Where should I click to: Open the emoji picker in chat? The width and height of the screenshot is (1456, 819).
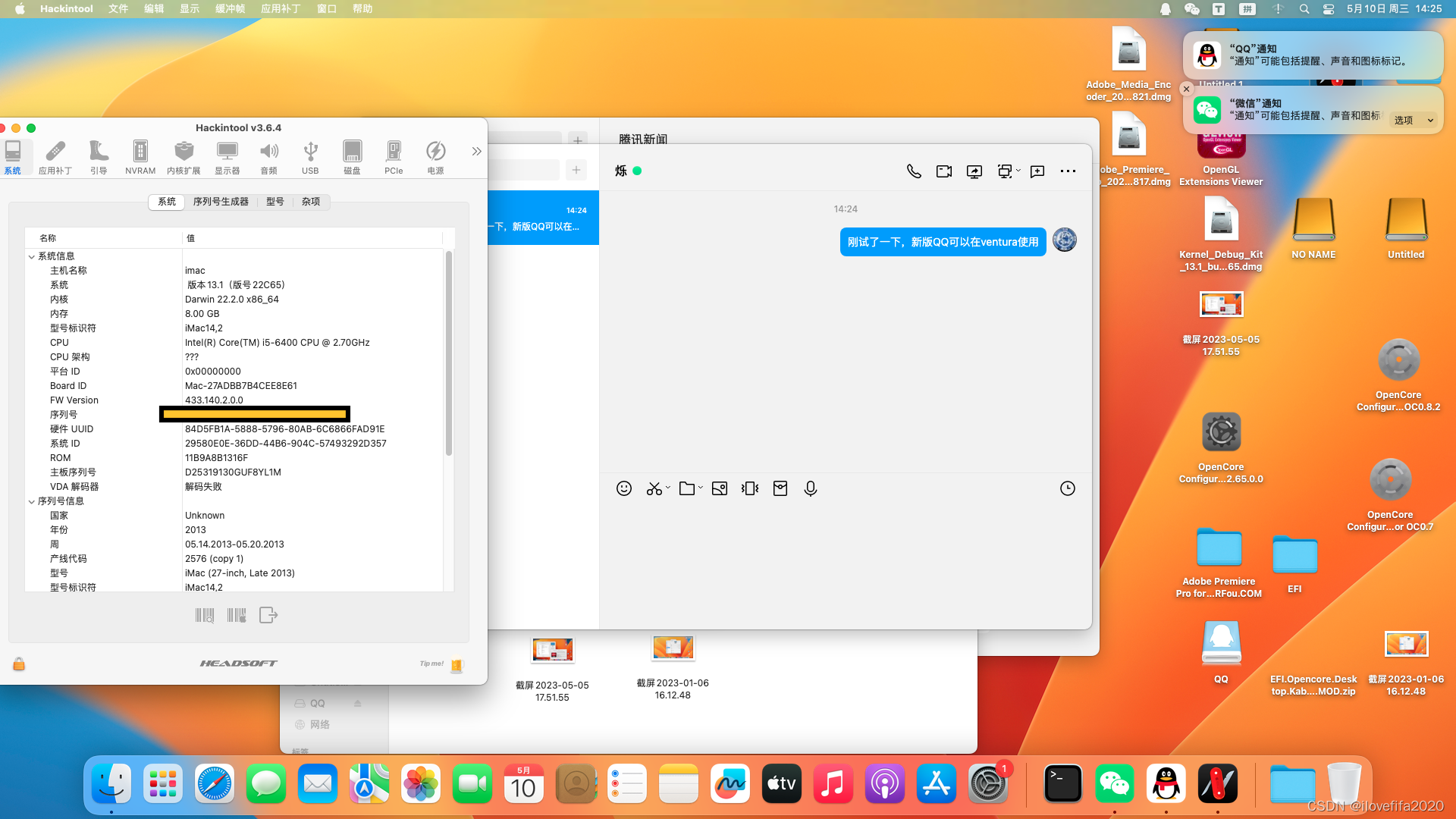(x=624, y=488)
